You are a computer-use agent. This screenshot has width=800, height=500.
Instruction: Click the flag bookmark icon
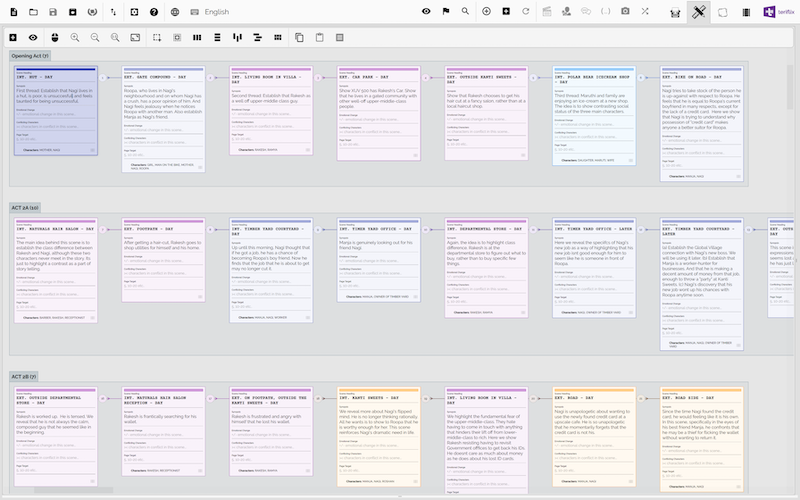(446, 11)
